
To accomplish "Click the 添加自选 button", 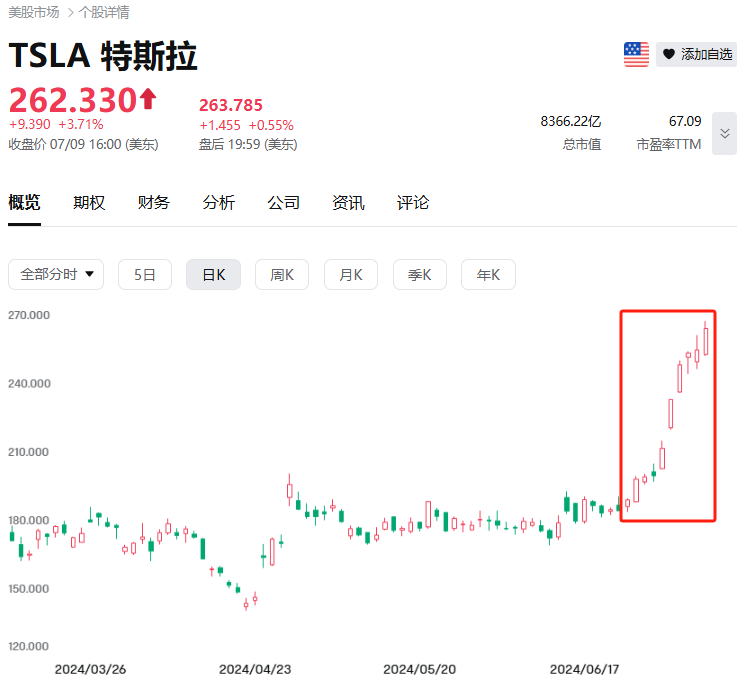I will click(x=707, y=55).
